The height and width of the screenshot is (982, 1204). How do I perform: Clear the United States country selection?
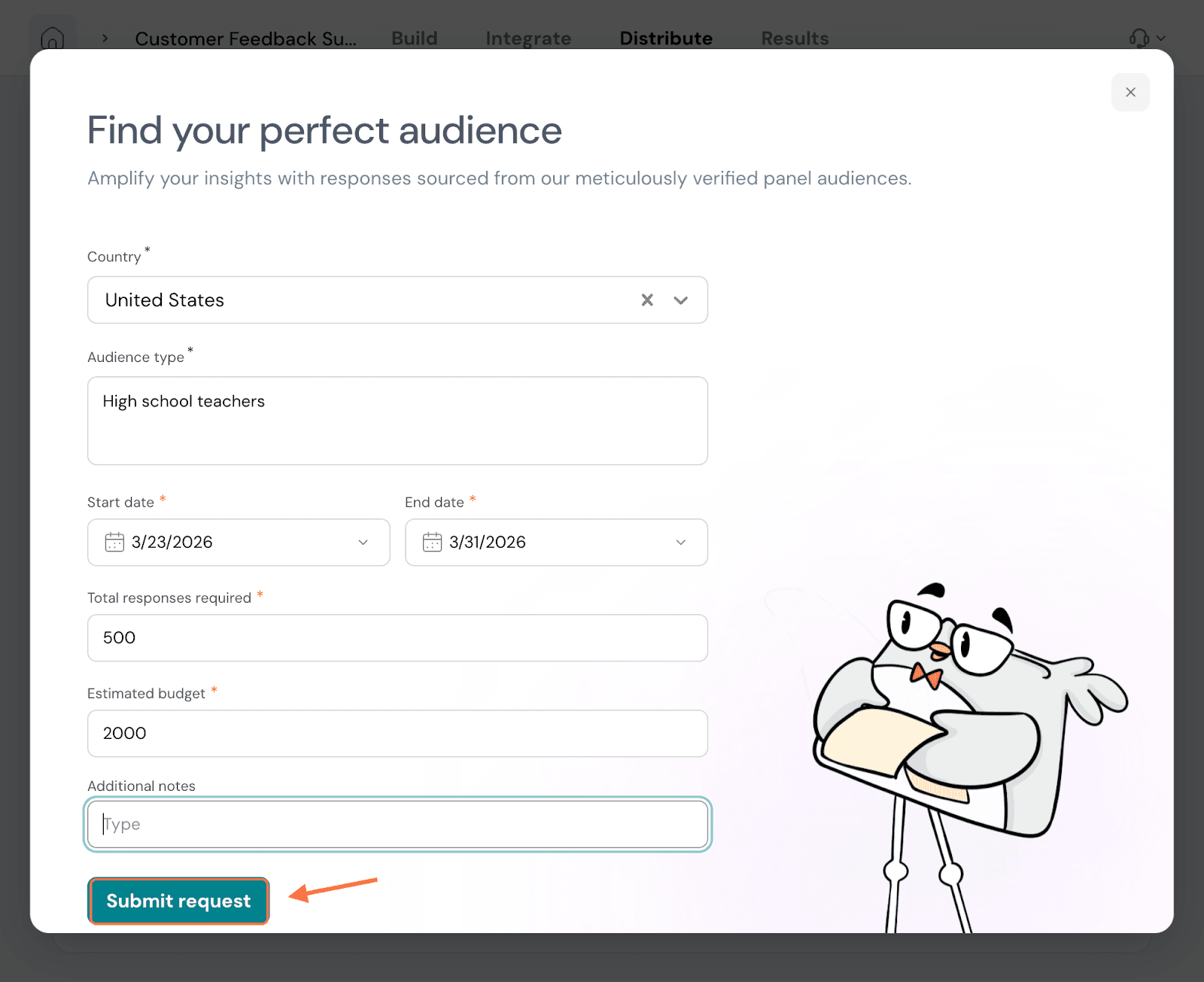point(646,300)
